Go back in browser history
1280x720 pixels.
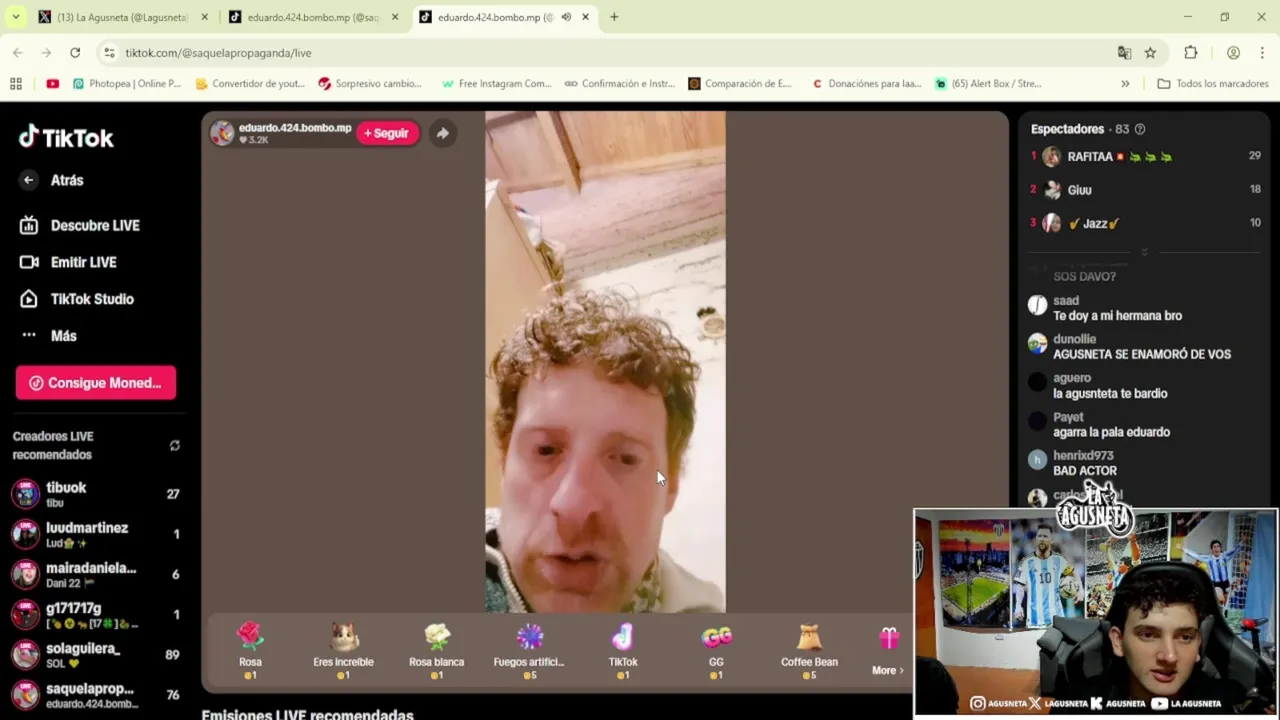click(x=18, y=53)
